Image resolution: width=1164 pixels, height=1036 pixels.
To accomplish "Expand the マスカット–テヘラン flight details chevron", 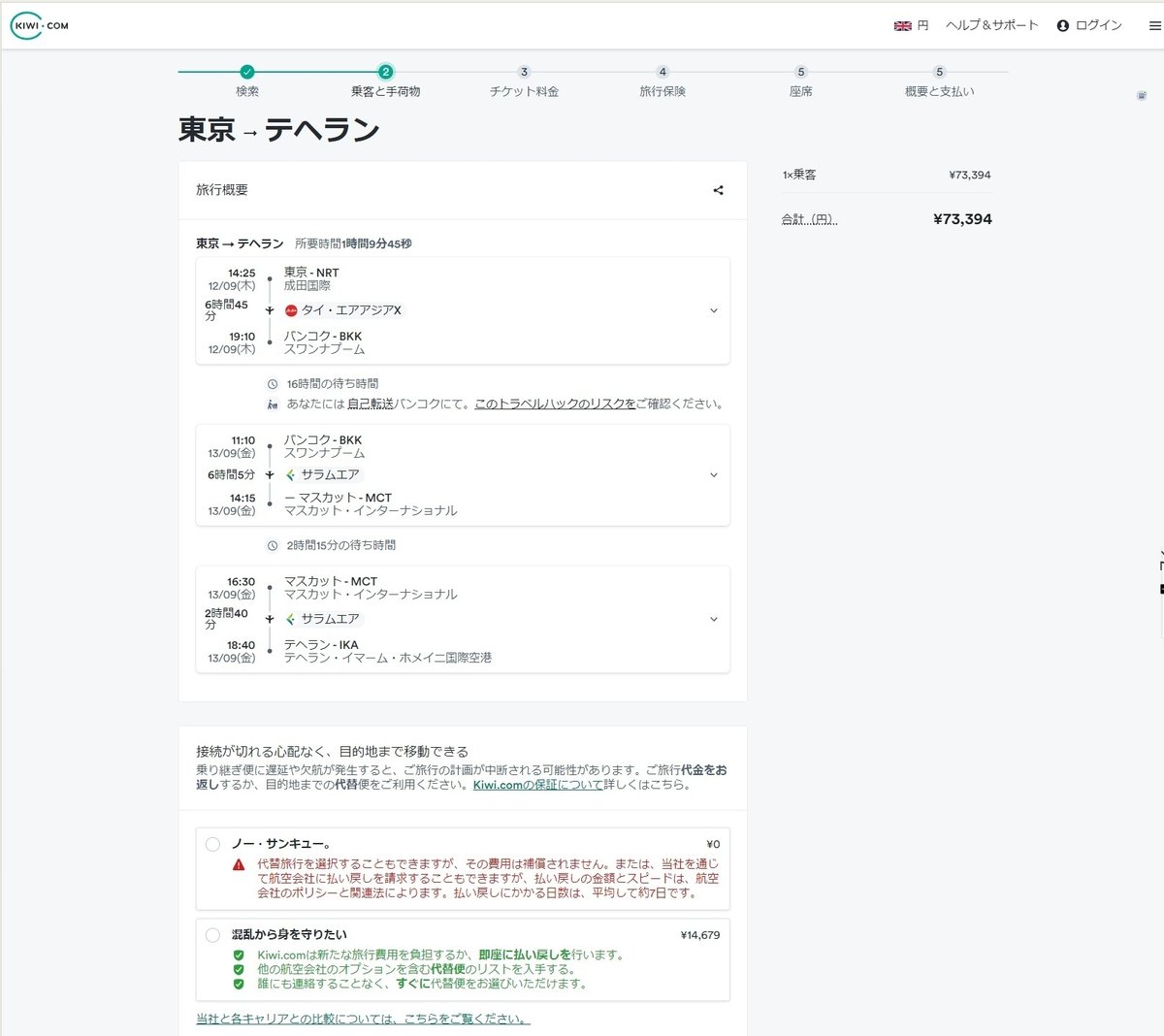I will [x=714, y=619].
